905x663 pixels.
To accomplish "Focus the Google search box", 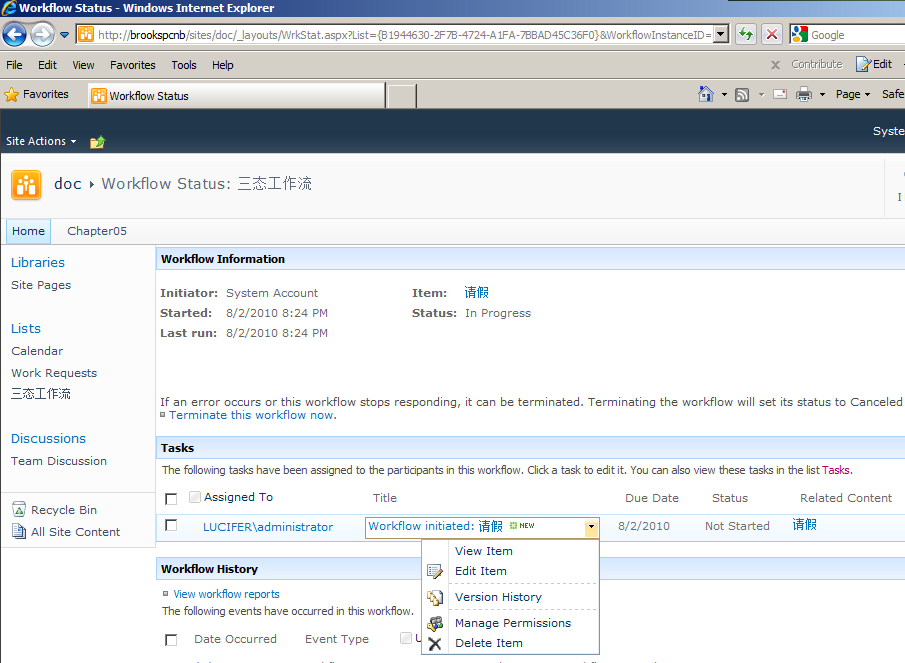I will 857,35.
